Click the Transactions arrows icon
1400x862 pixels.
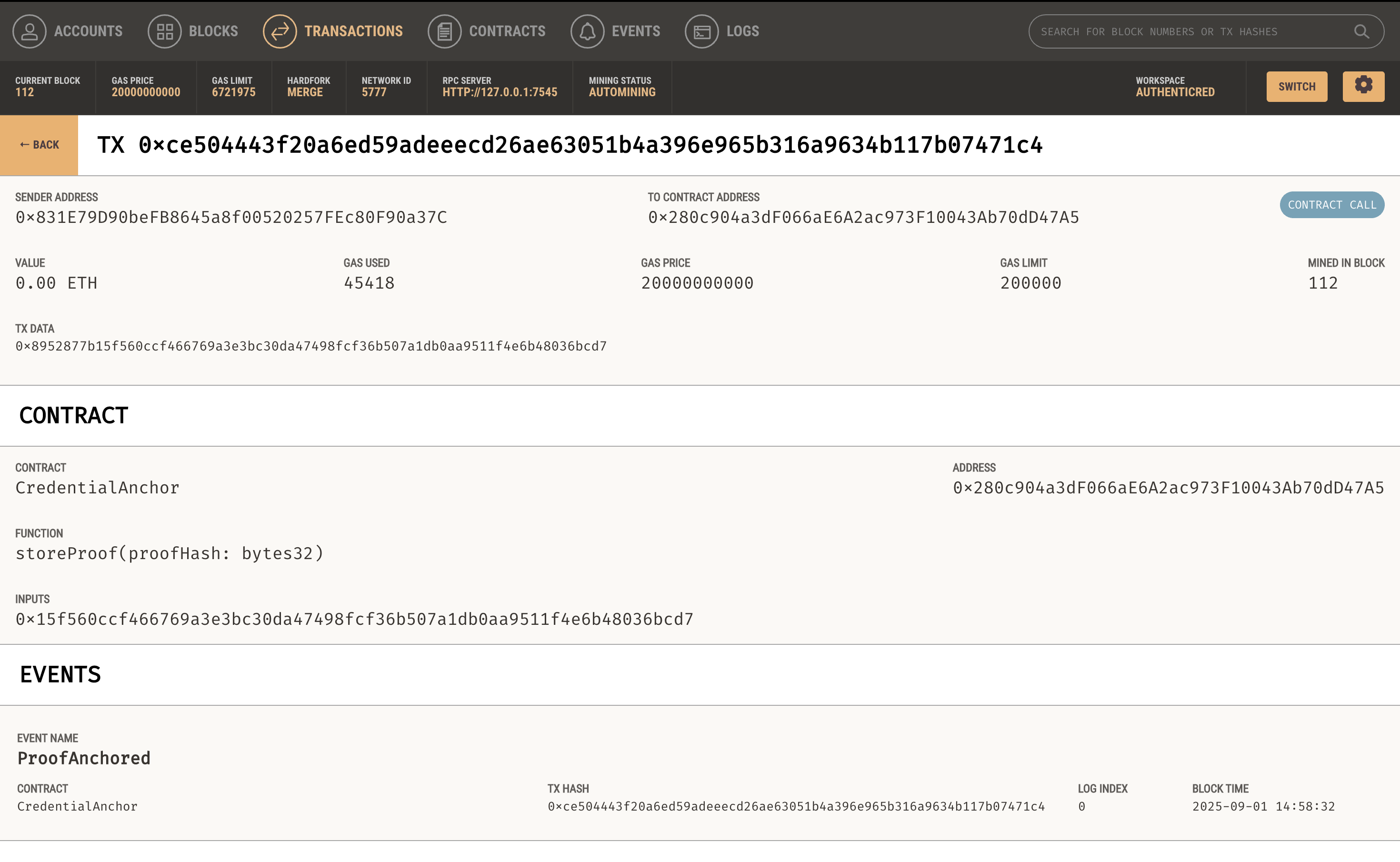coord(280,31)
